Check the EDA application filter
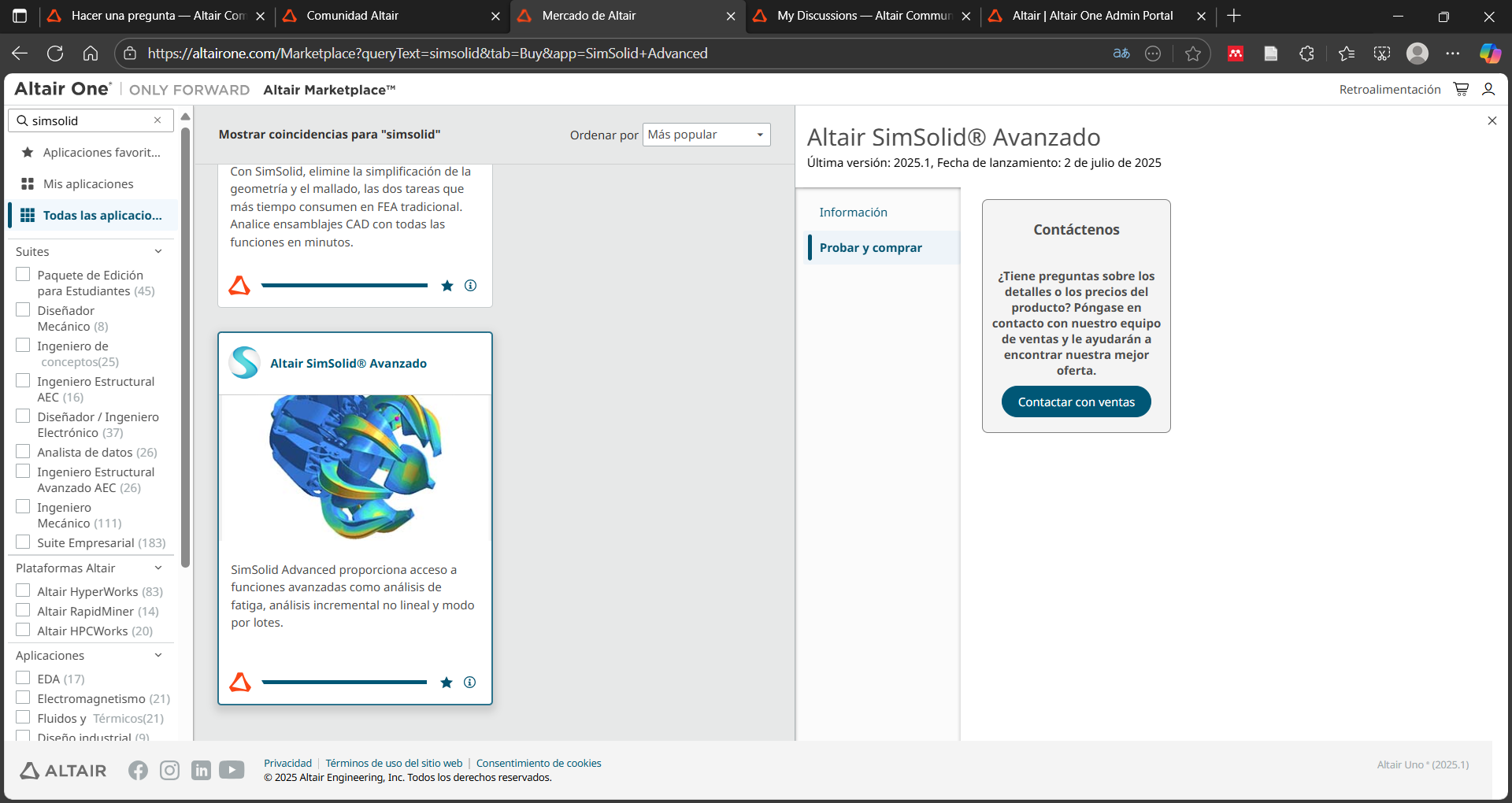Screen dimensions: 1512x803 24,679
